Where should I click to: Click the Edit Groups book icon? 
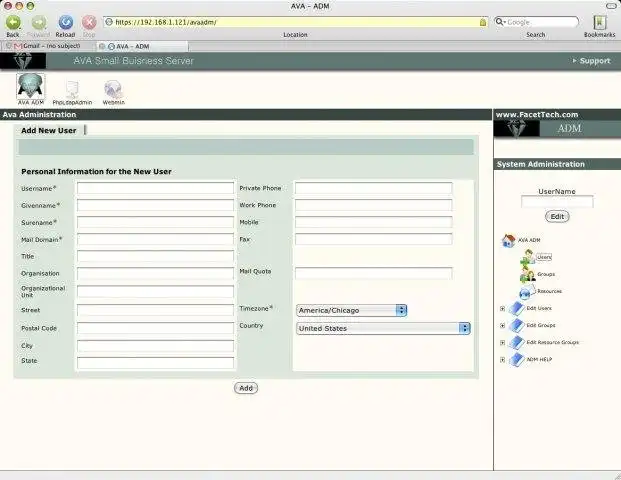516,326
